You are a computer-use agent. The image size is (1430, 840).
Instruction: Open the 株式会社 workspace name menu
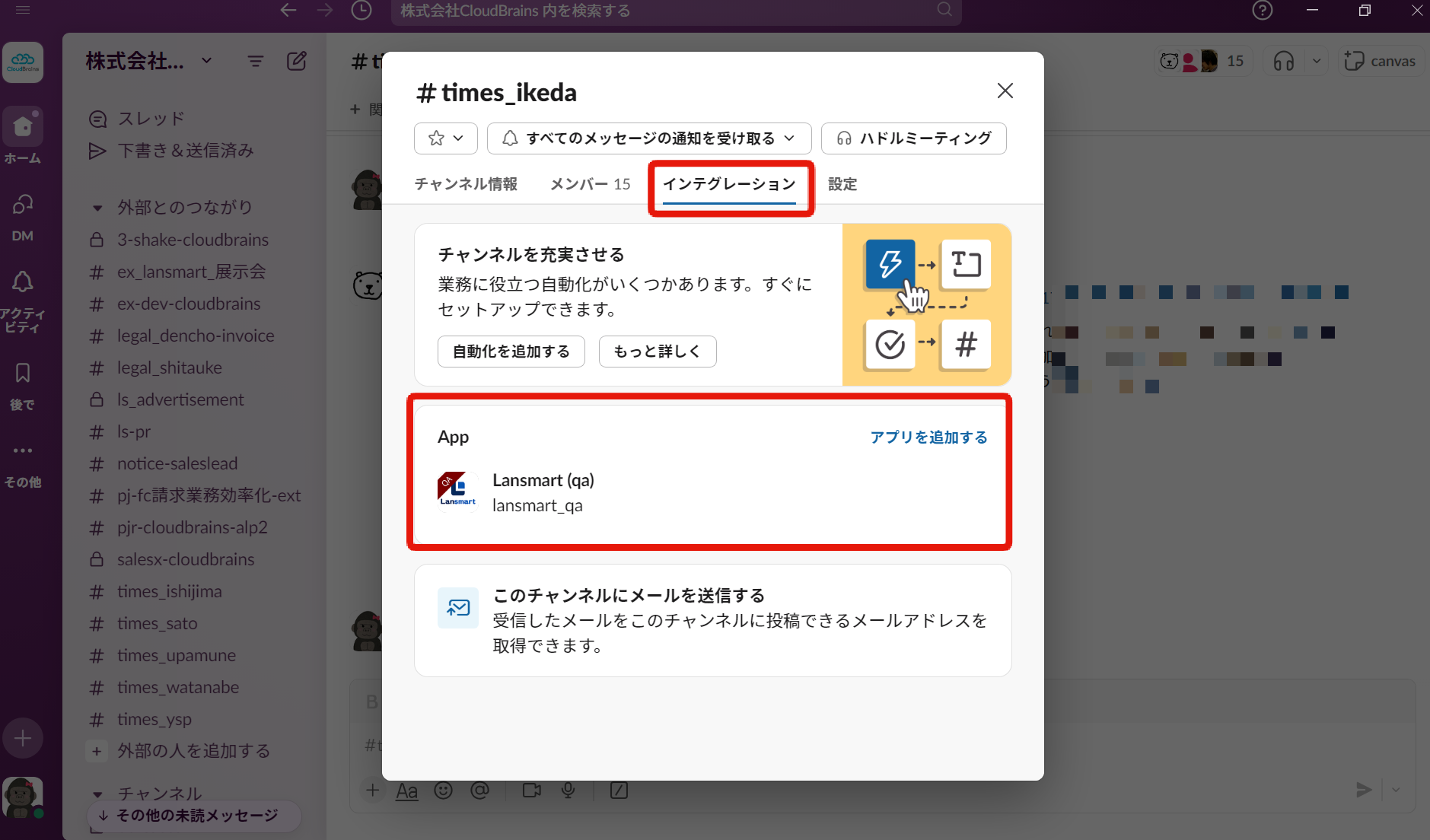coord(148,61)
